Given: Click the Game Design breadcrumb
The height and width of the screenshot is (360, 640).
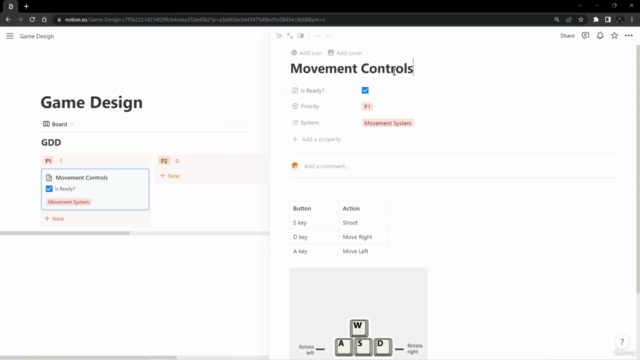Looking at the screenshot, I should (x=37, y=36).
